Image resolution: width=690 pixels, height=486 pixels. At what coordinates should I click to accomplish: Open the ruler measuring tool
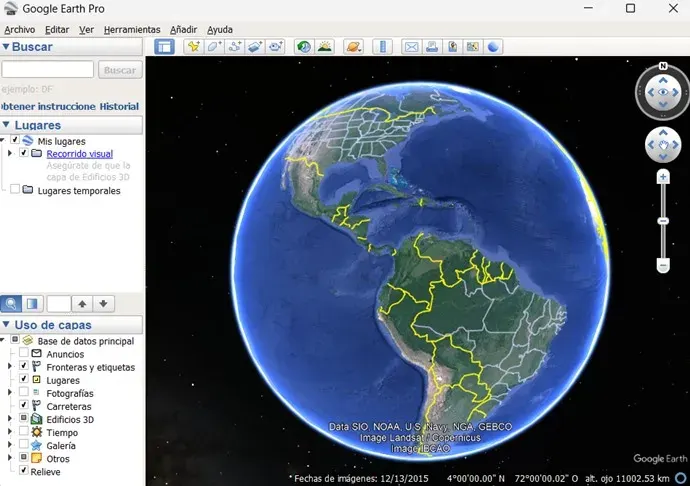coord(382,47)
